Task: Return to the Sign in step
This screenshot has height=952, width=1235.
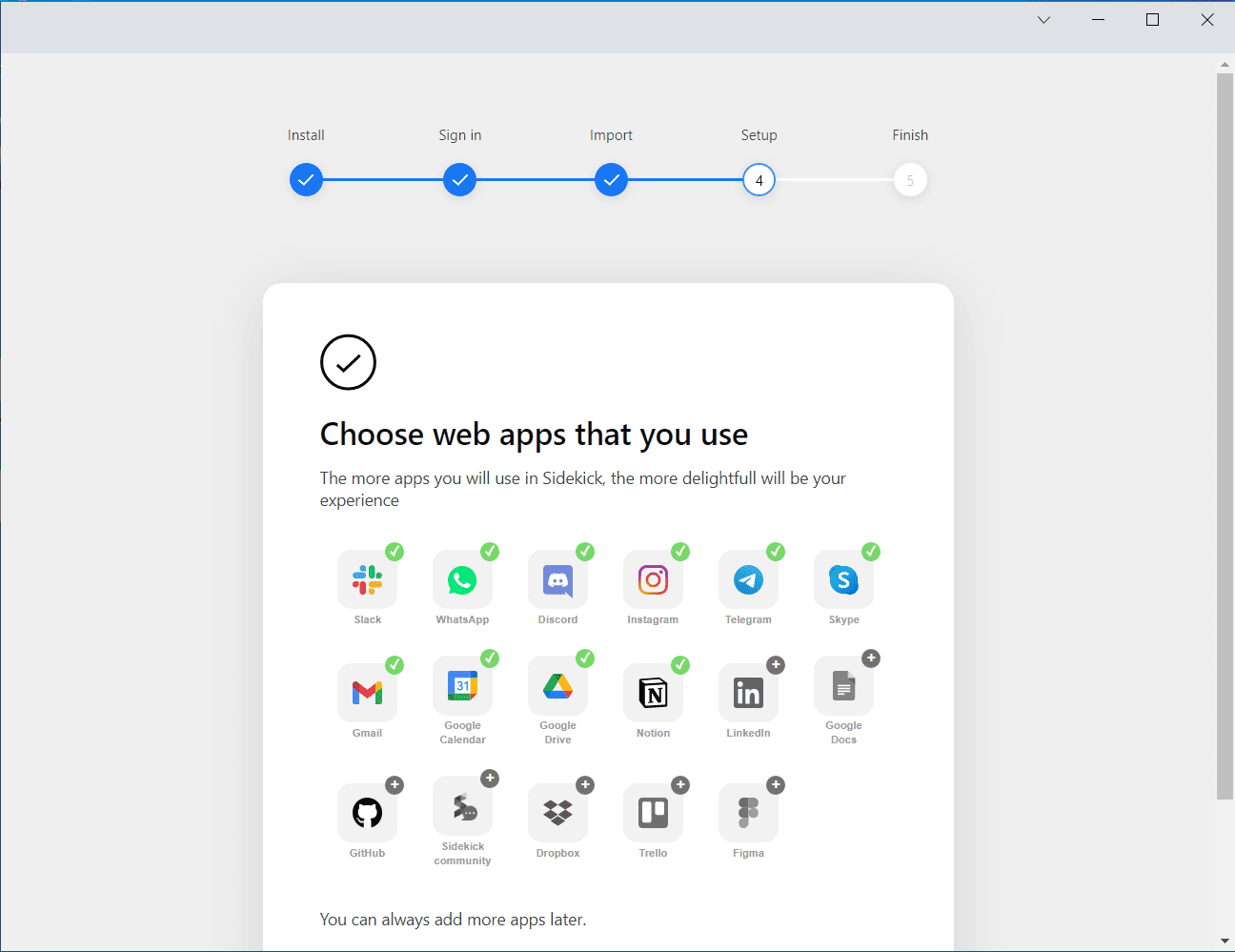Action: 459,180
